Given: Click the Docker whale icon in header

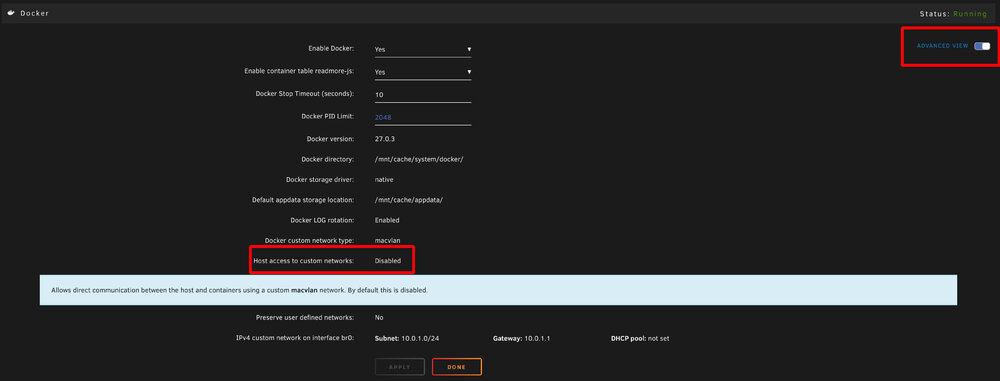Looking at the screenshot, I should pos(11,13).
